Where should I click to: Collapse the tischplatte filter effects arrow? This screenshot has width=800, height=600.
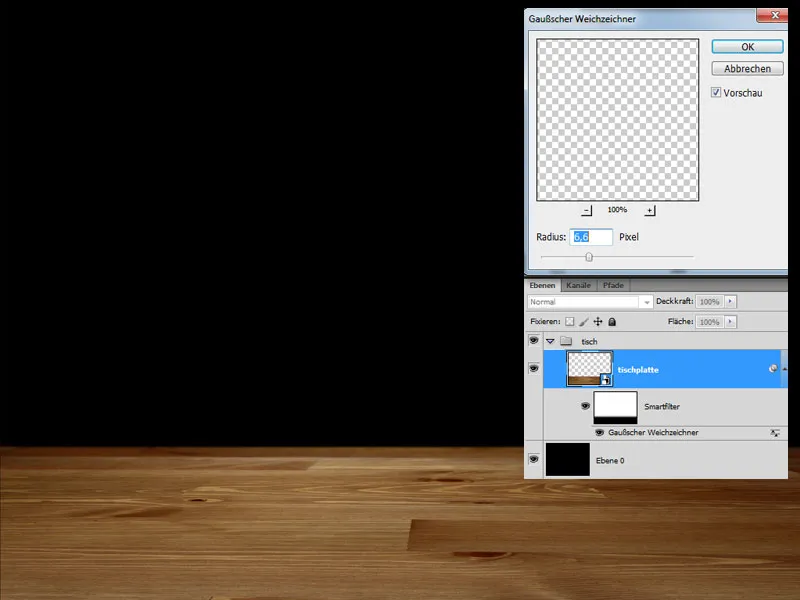pos(784,368)
